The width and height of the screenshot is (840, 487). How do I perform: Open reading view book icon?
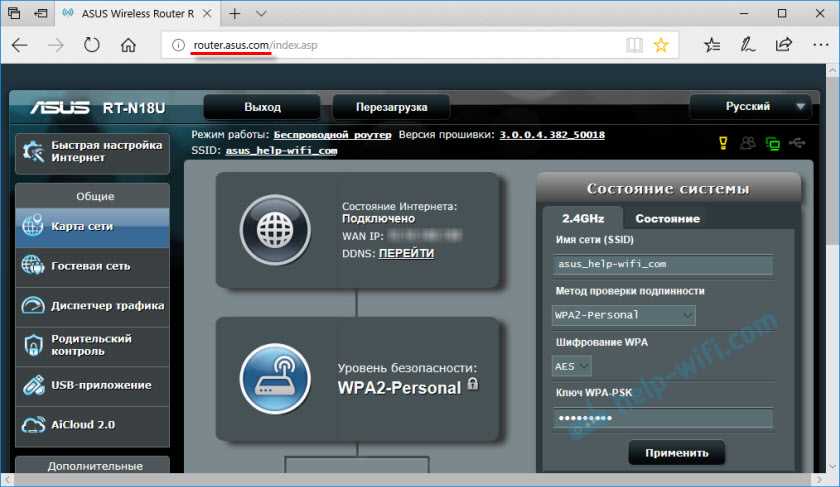tap(634, 45)
